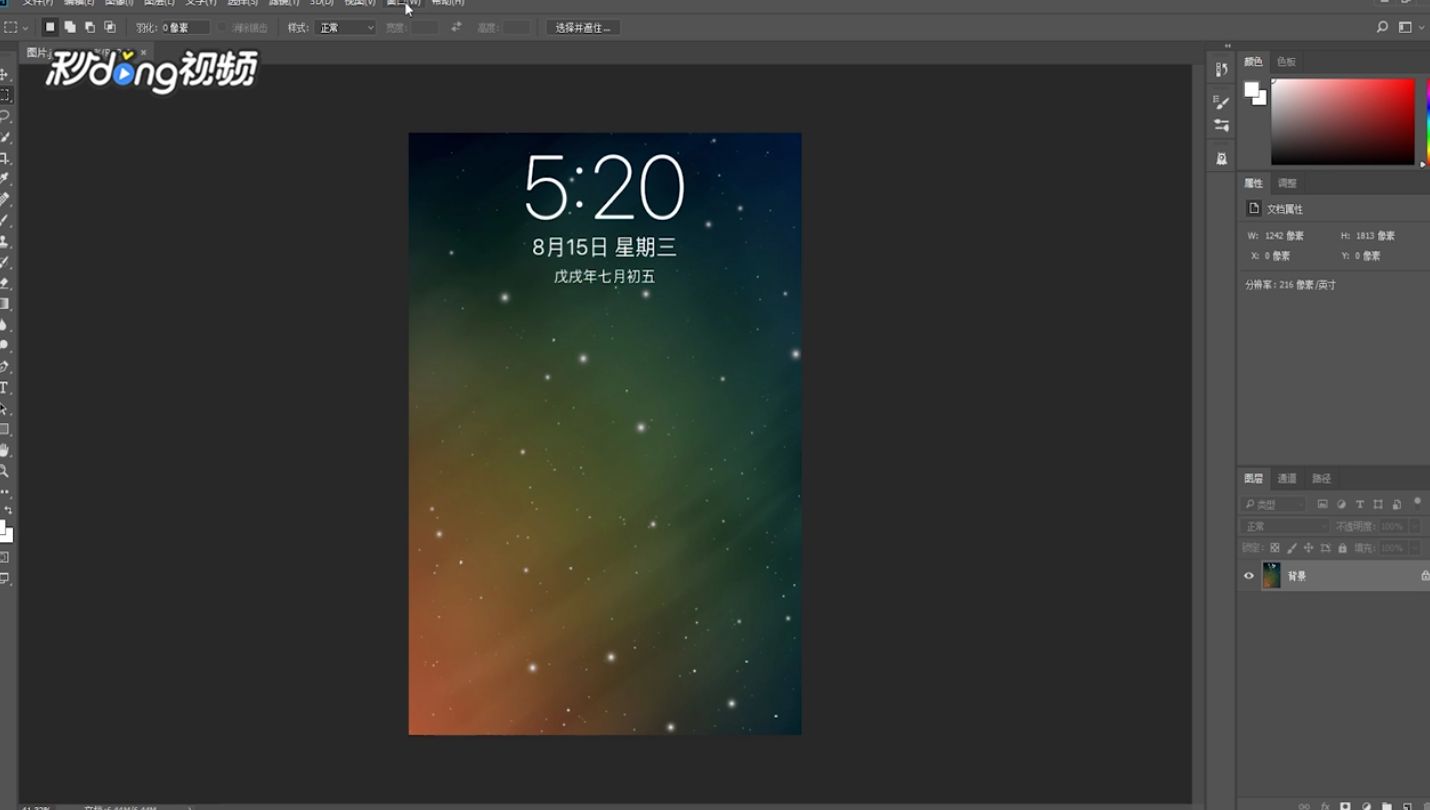Click the layer style fx icon

pos(1325,805)
